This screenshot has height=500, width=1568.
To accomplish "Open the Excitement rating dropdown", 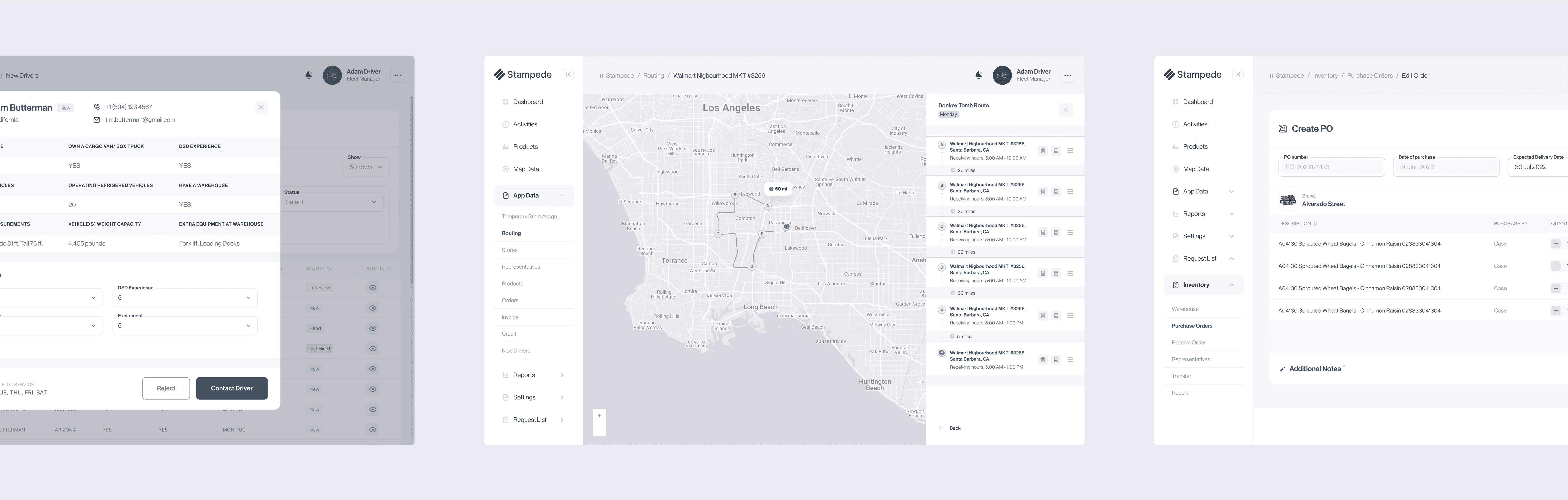I will tap(185, 325).
